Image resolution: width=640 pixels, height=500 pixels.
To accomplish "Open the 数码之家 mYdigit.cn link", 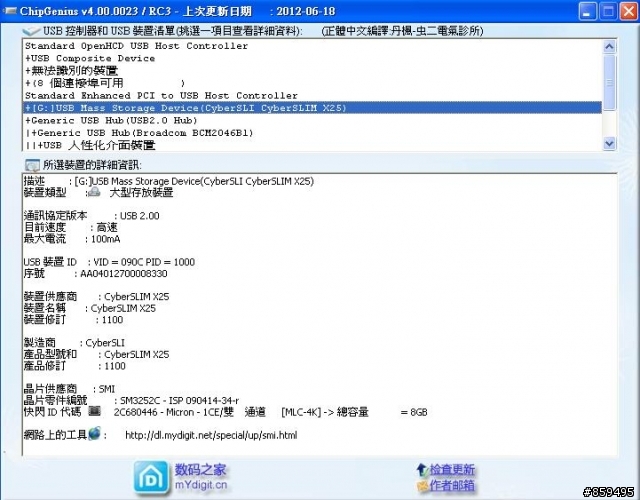I will coord(201,477).
